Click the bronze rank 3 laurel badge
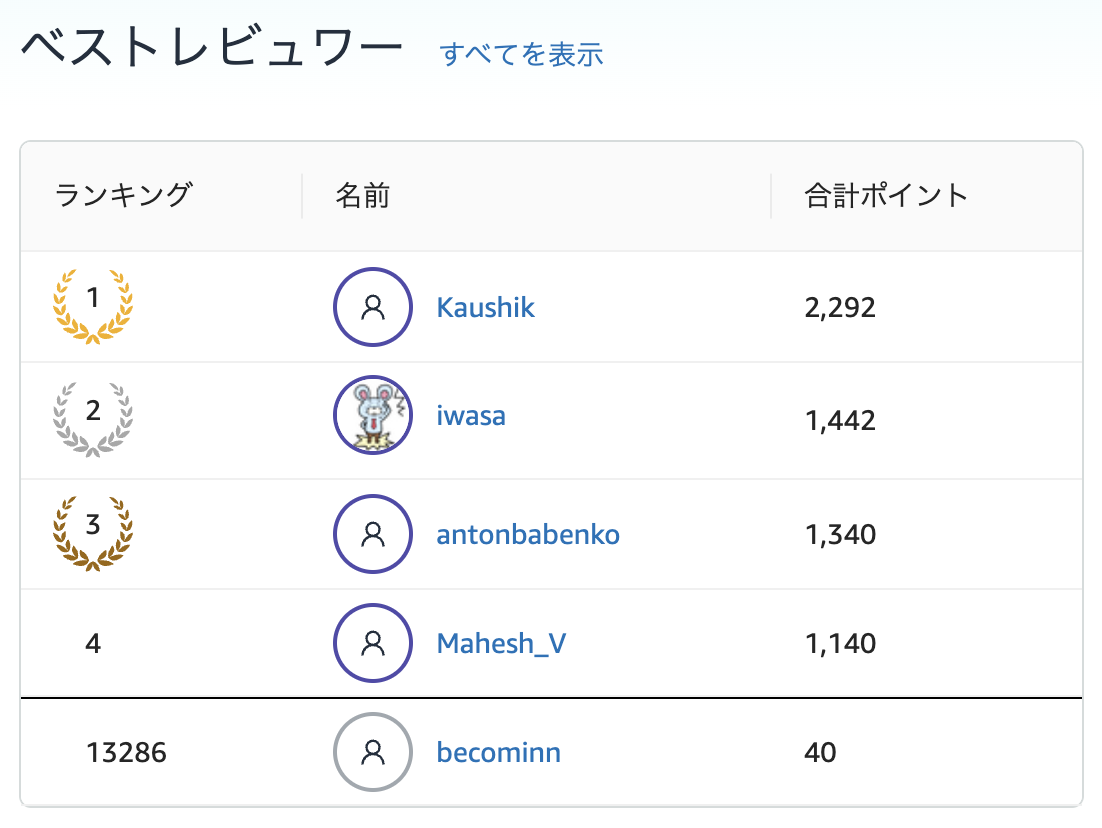Viewport: 1102px width, 828px height. [x=93, y=531]
